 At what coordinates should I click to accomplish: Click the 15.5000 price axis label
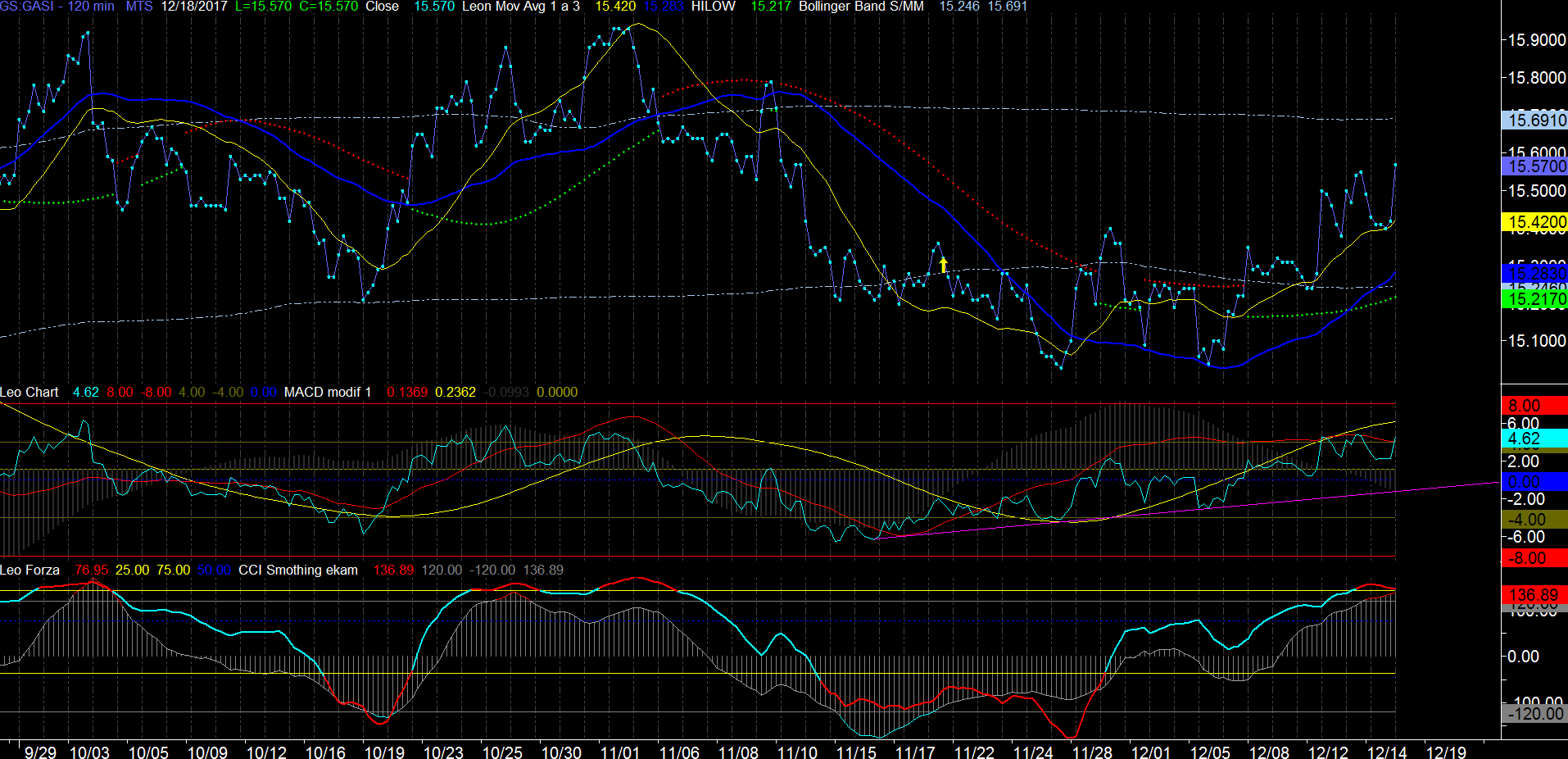pyautogui.click(x=1537, y=191)
